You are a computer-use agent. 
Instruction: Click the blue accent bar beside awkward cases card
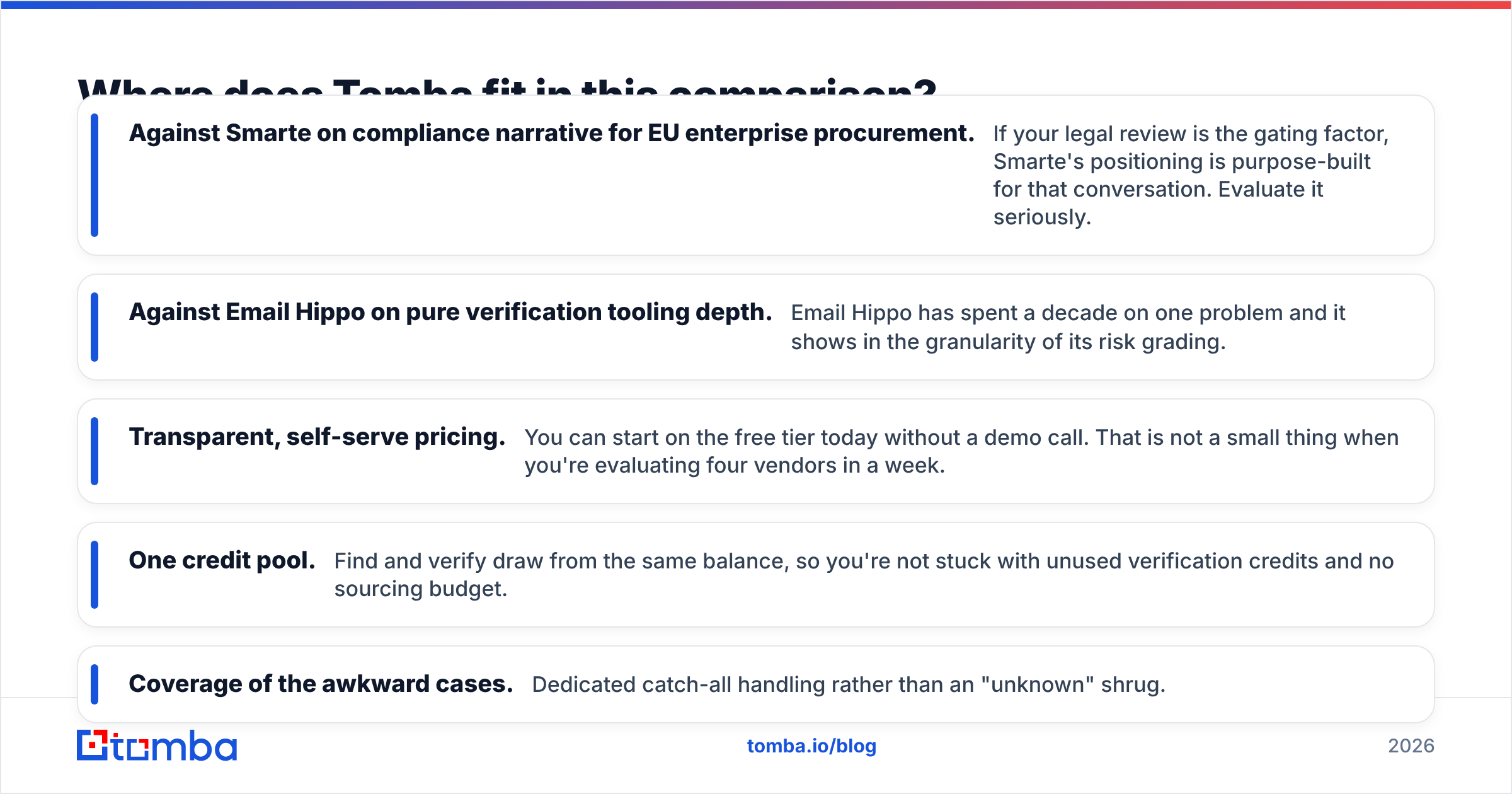click(x=94, y=684)
